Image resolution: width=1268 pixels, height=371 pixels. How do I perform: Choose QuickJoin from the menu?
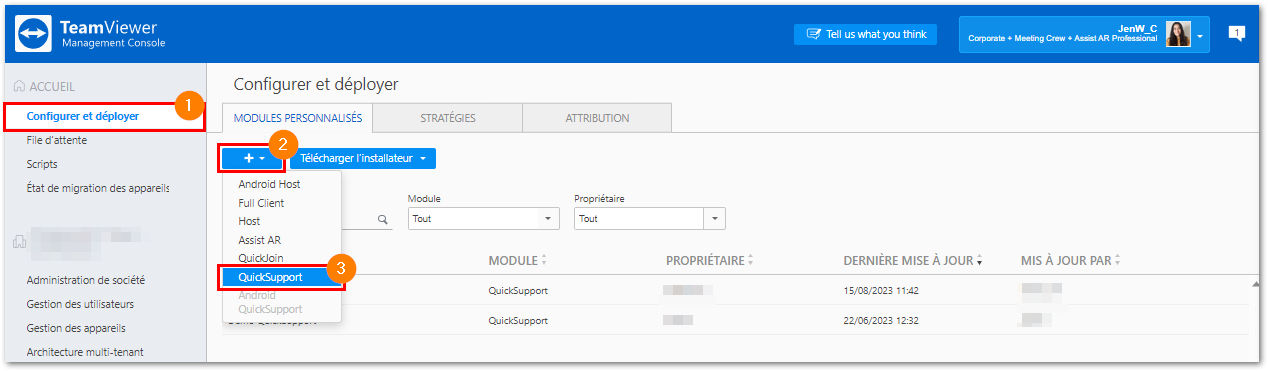[x=260, y=258]
